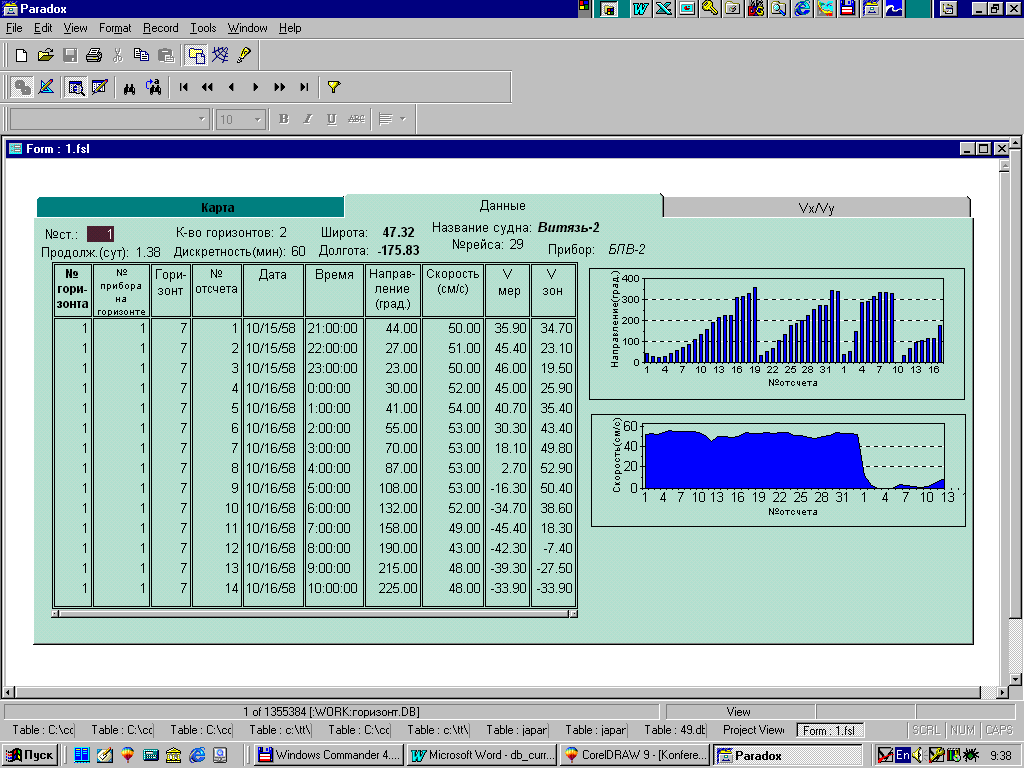Open the font name dropdown
1024x768 pixels.
200,119
